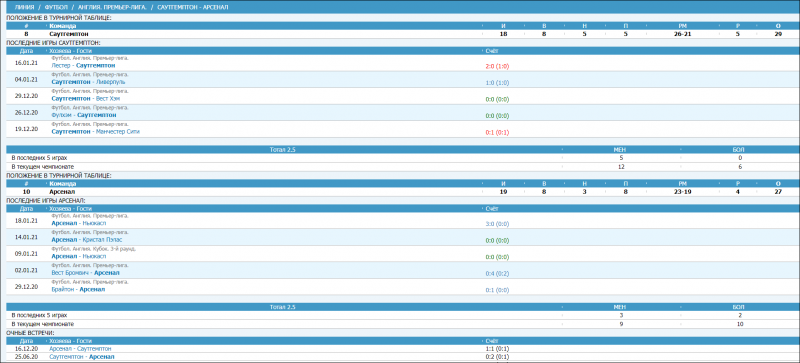This screenshot has height=363, width=800.
Task: Click the 9 under-total value for Arsenal
Action: pos(621,324)
